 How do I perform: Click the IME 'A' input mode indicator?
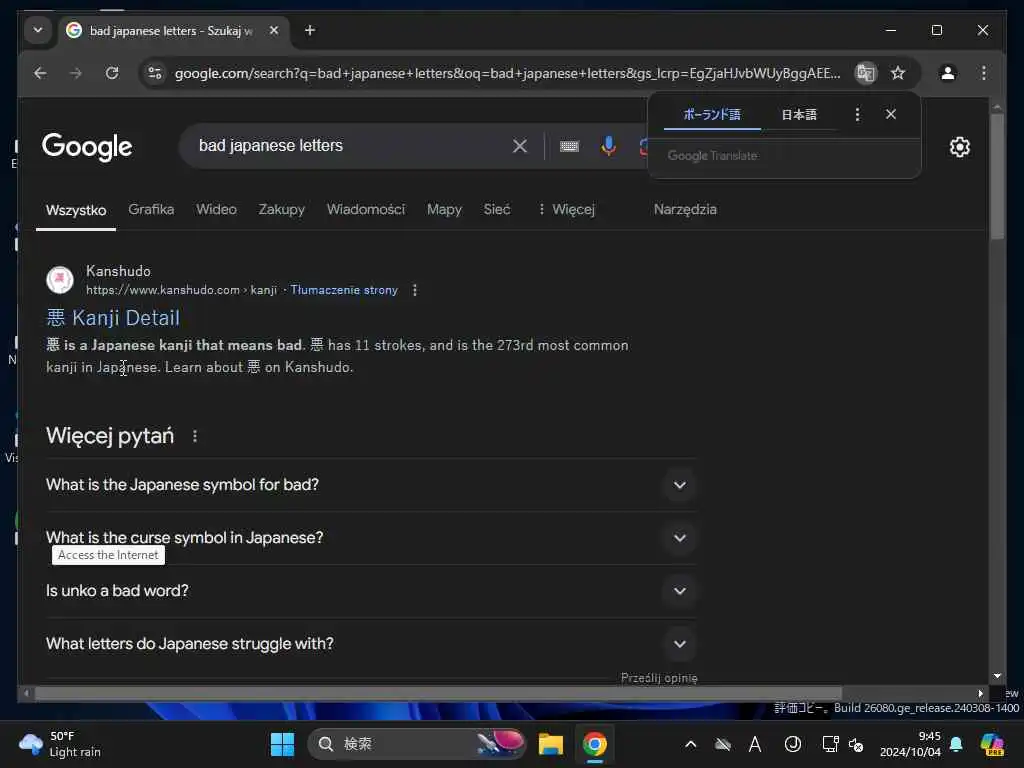tap(755, 744)
